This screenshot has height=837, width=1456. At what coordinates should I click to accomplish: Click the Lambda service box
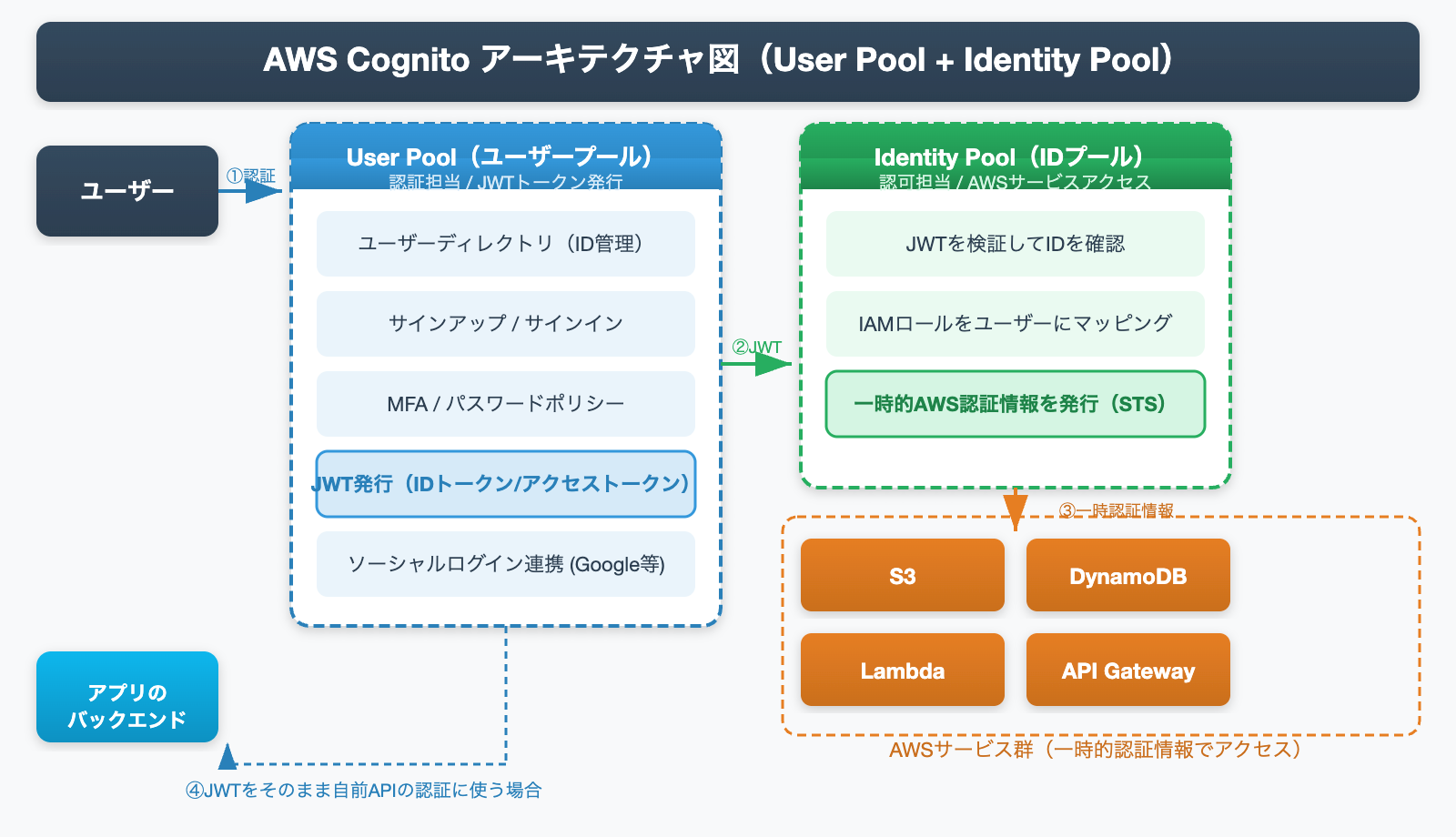tap(902, 671)
